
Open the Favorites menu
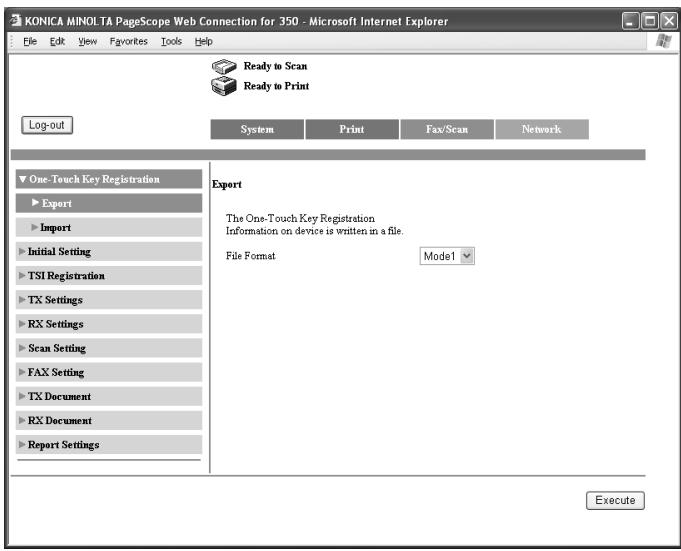(129, 41)
